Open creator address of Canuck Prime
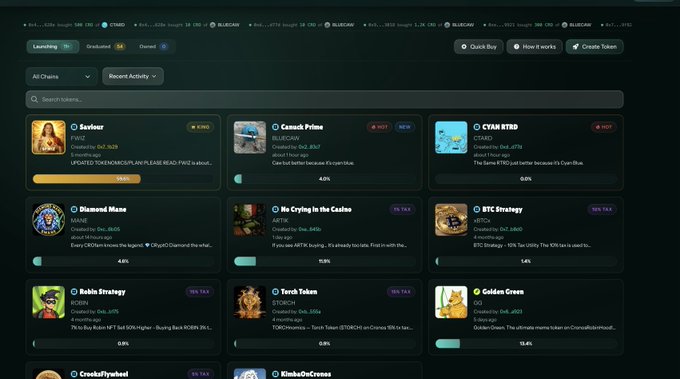Image resolution: width=680 pixels, height=379 pixels. 309,147
